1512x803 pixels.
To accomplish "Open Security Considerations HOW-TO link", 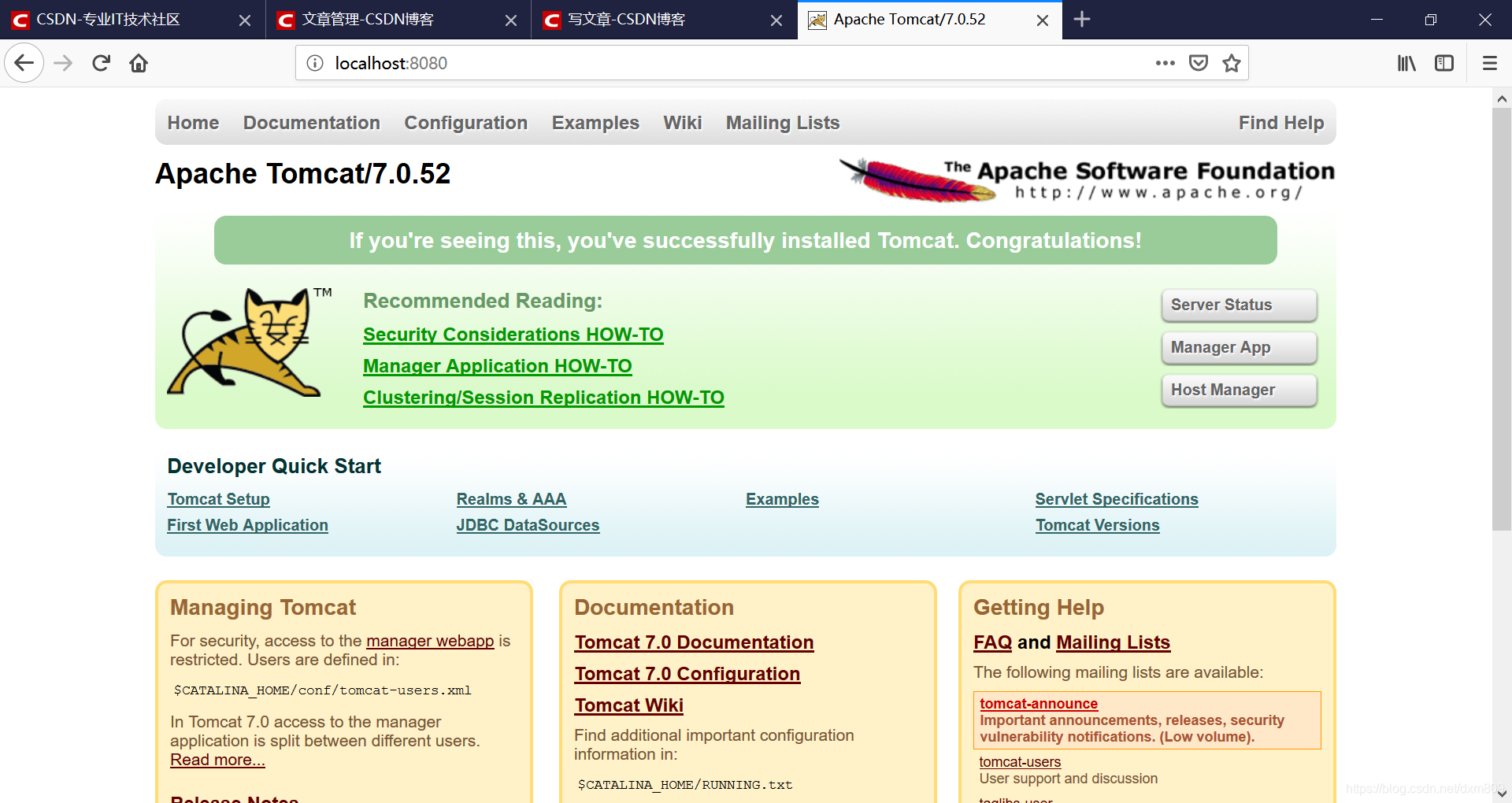I will 513,335.
